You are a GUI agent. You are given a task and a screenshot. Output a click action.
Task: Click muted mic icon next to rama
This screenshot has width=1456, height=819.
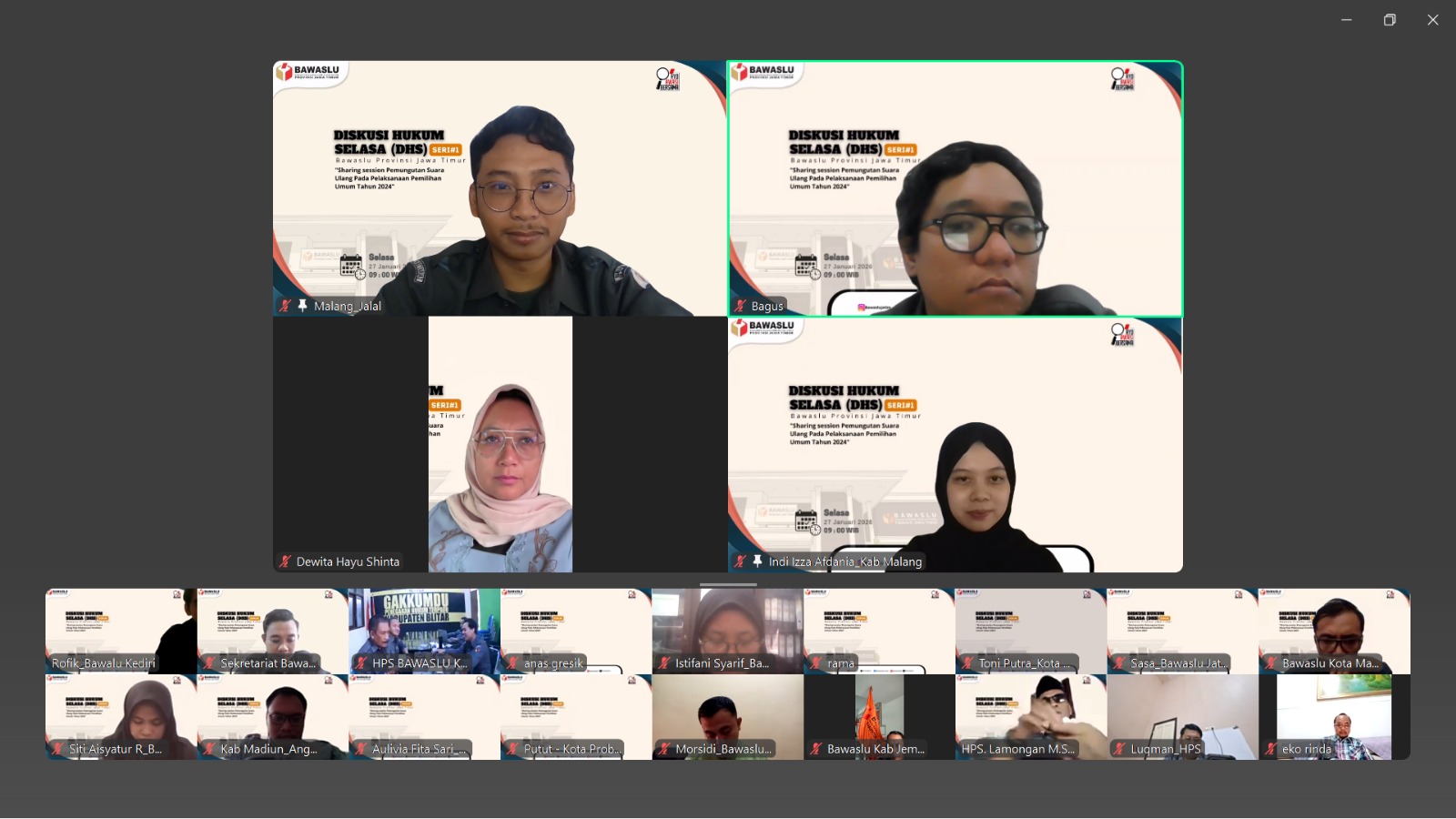tap(816, 663)
